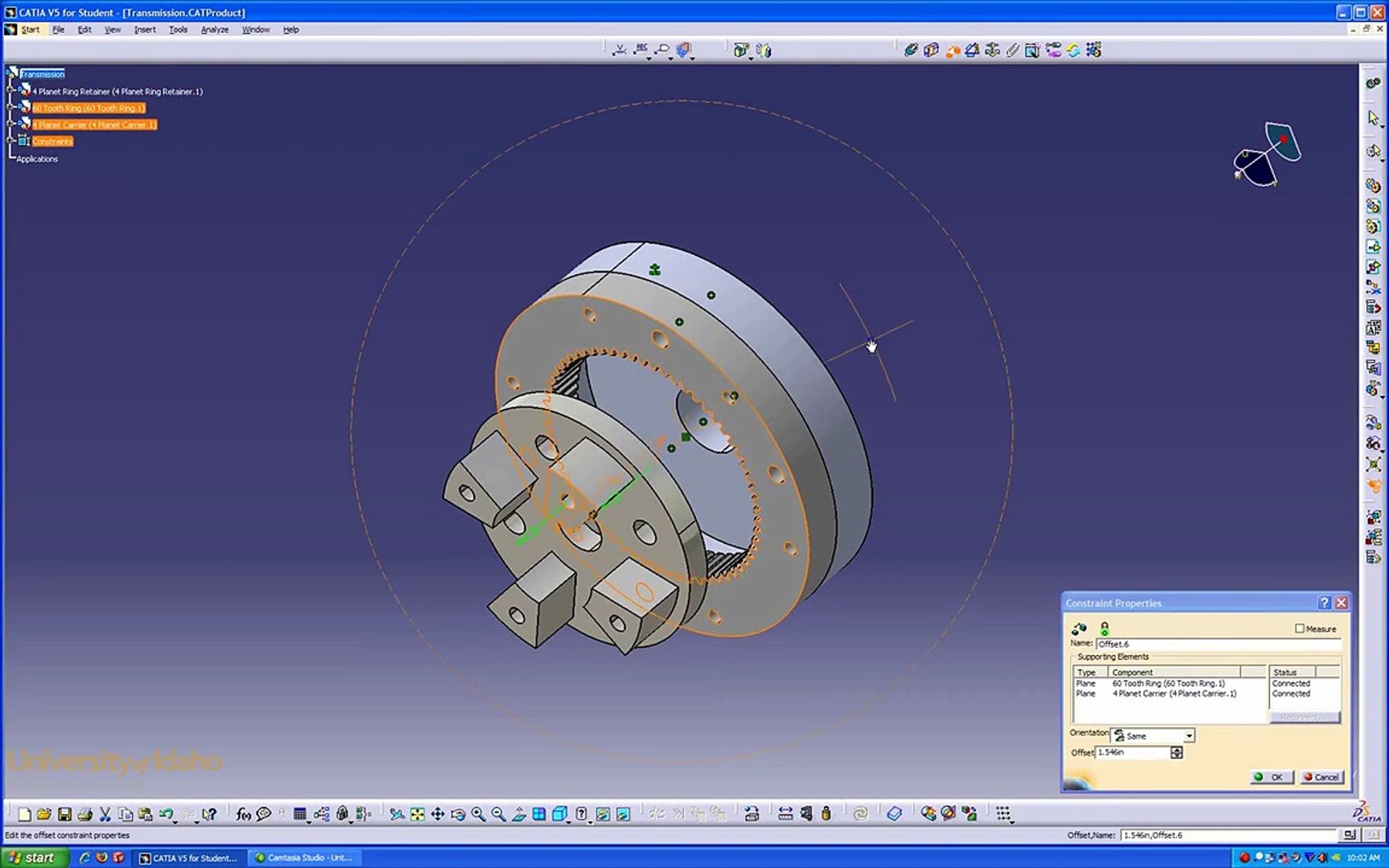The height and width of the screenshot is (868, 1389).
Task: Open the blank New document icon
Action: point(25,814)
